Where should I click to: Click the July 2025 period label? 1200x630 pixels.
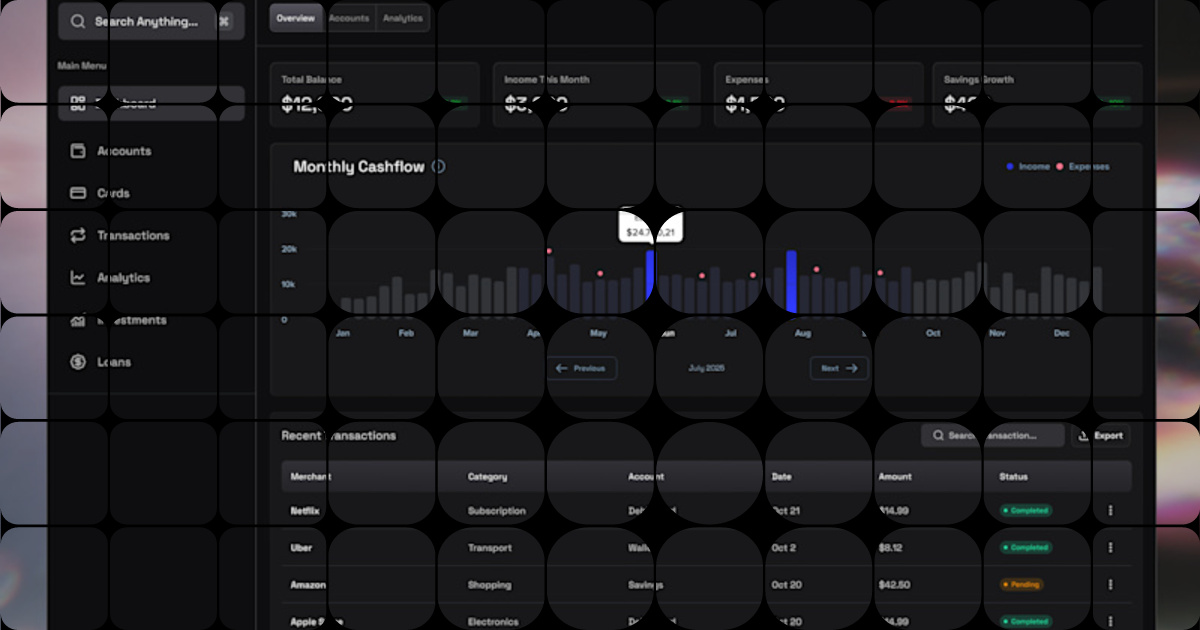pyautogui.click(x=706, y=368)
